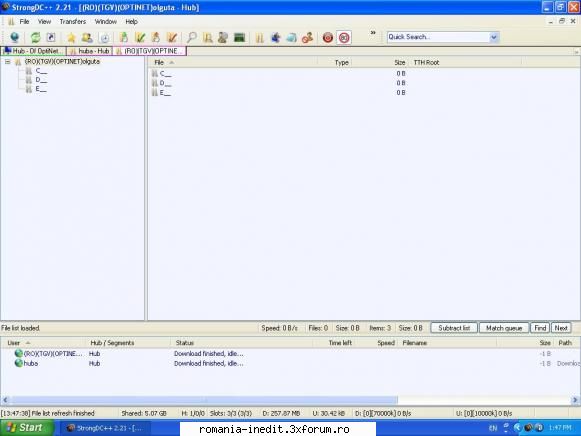Open Upload Queue toolbar icon

tap(156, 37)
